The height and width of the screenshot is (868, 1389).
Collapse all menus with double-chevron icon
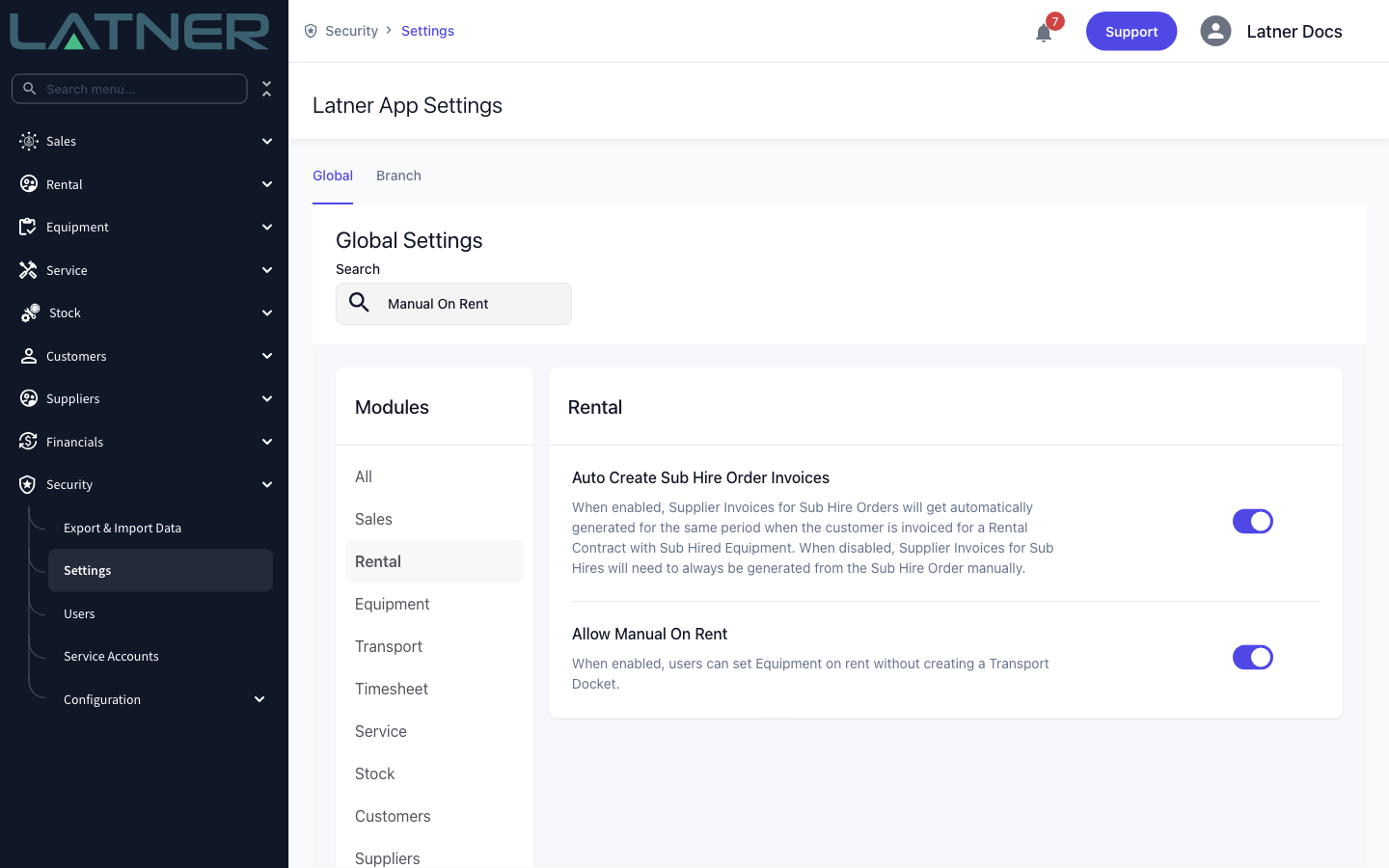pyautogui.click(x=267, y=89)
